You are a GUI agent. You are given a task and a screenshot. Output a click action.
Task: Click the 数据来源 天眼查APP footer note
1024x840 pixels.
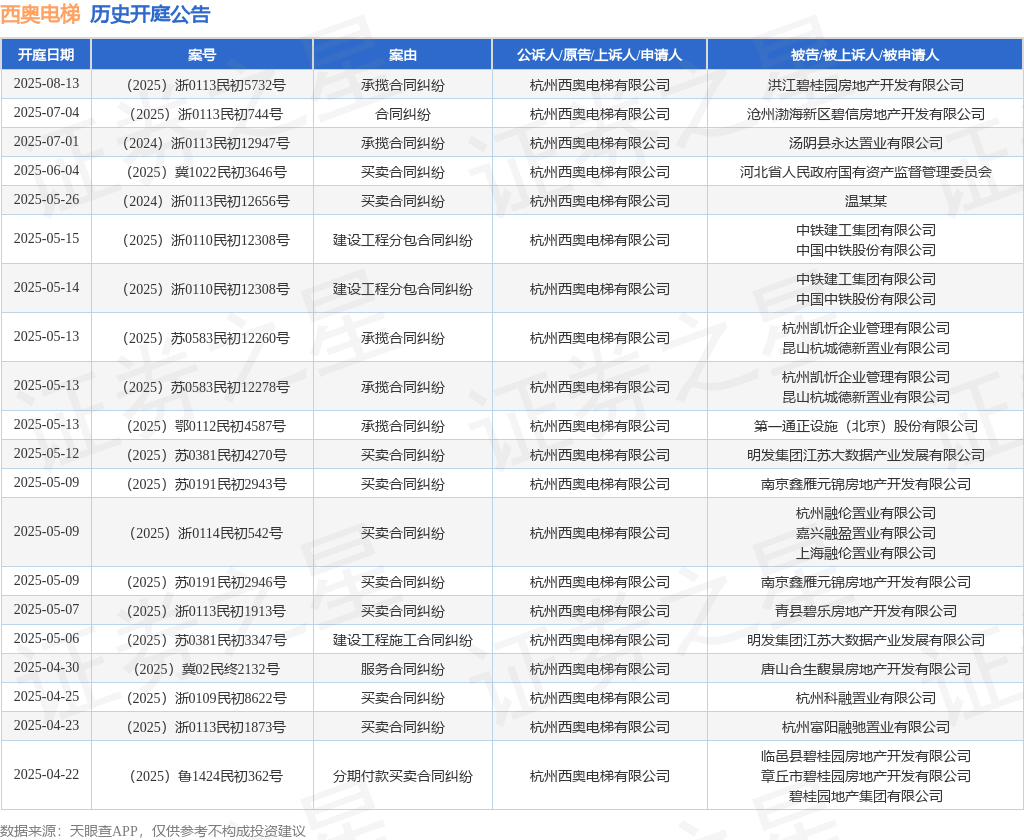(153, 831)
